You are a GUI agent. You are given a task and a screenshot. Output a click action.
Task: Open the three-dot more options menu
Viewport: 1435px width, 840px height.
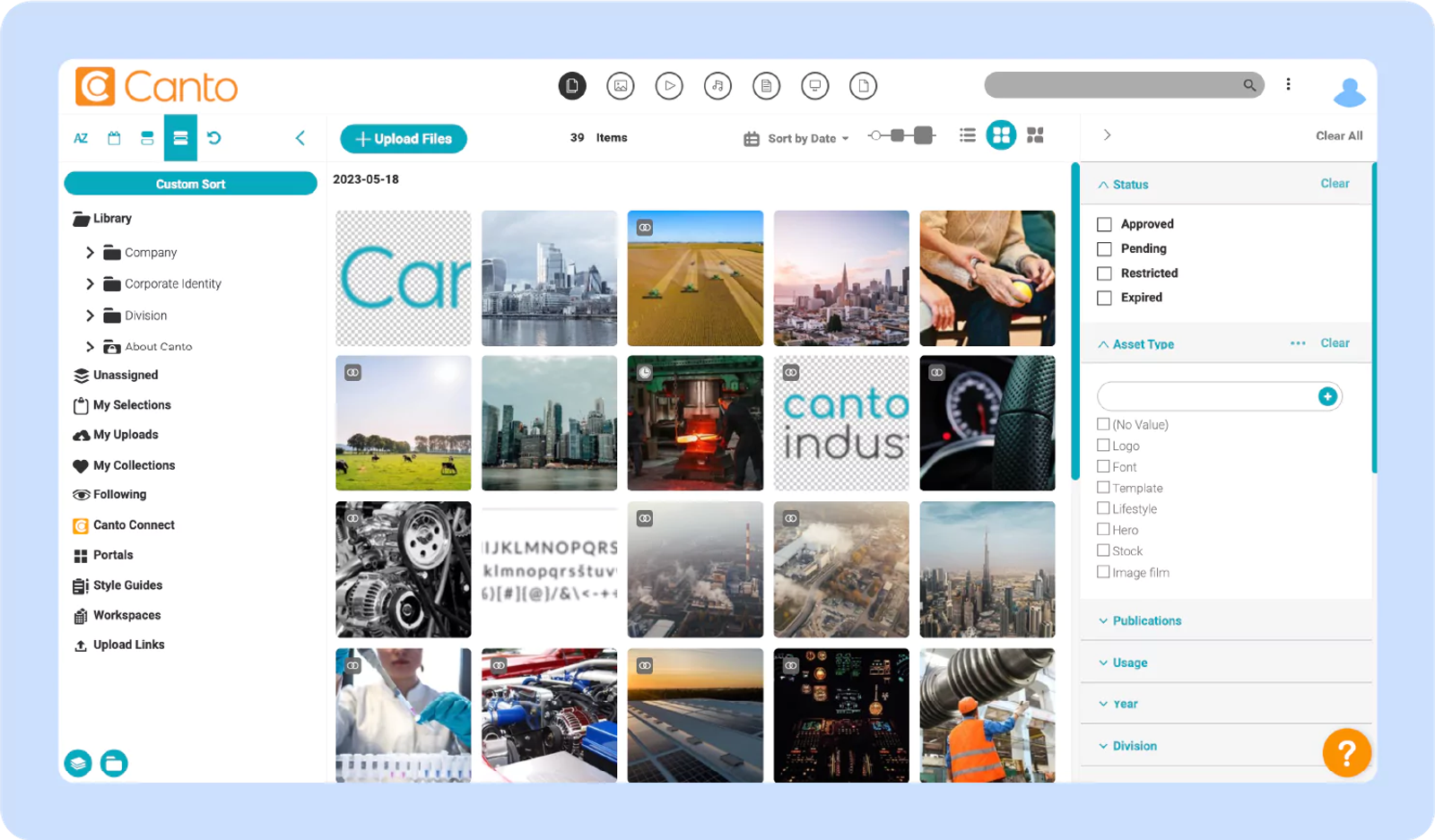click(1288, 84)
